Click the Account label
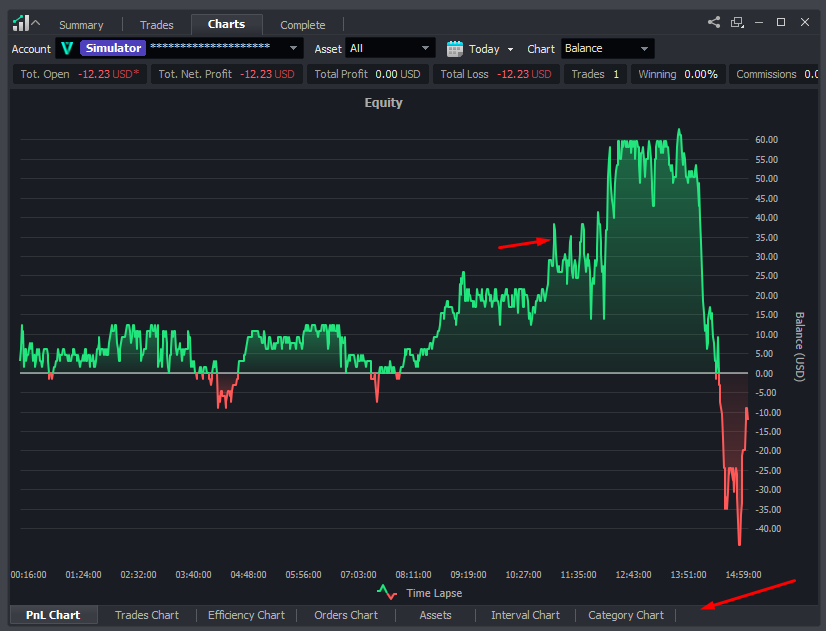 [31, 49]
